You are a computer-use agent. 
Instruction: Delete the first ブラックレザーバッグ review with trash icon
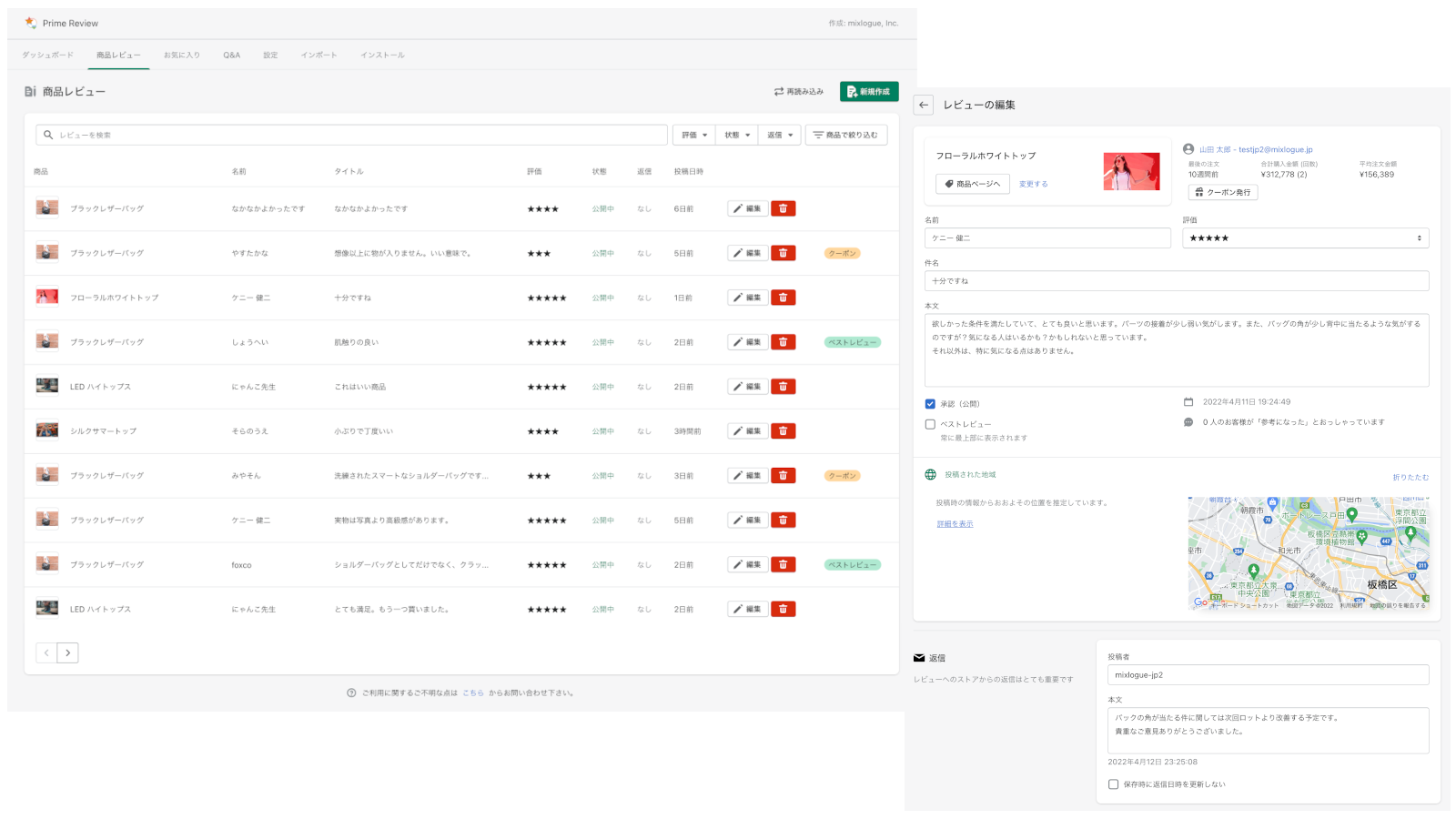[x=783, y=208]
